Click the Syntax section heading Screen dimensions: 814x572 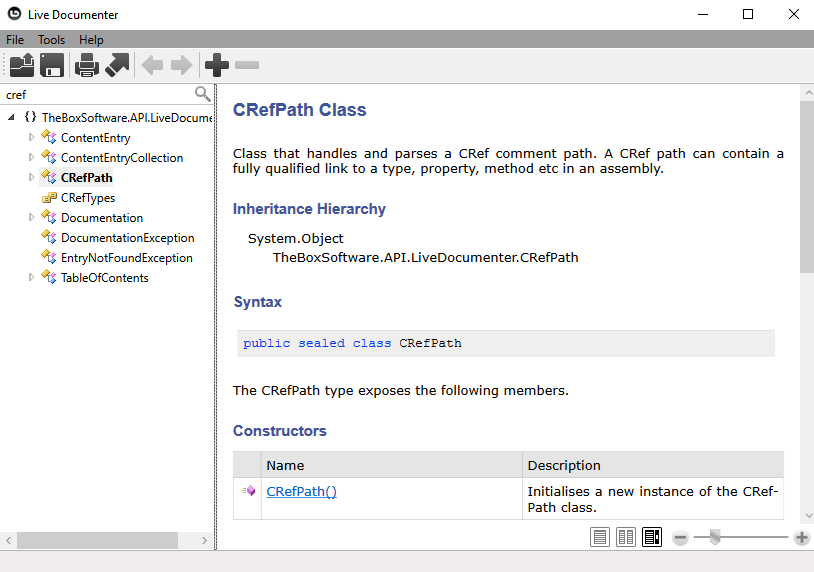257,302
